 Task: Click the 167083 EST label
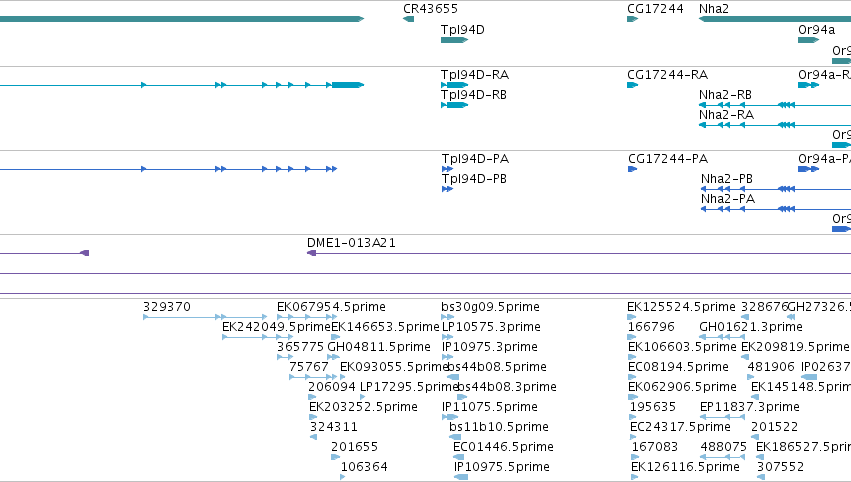655,447
